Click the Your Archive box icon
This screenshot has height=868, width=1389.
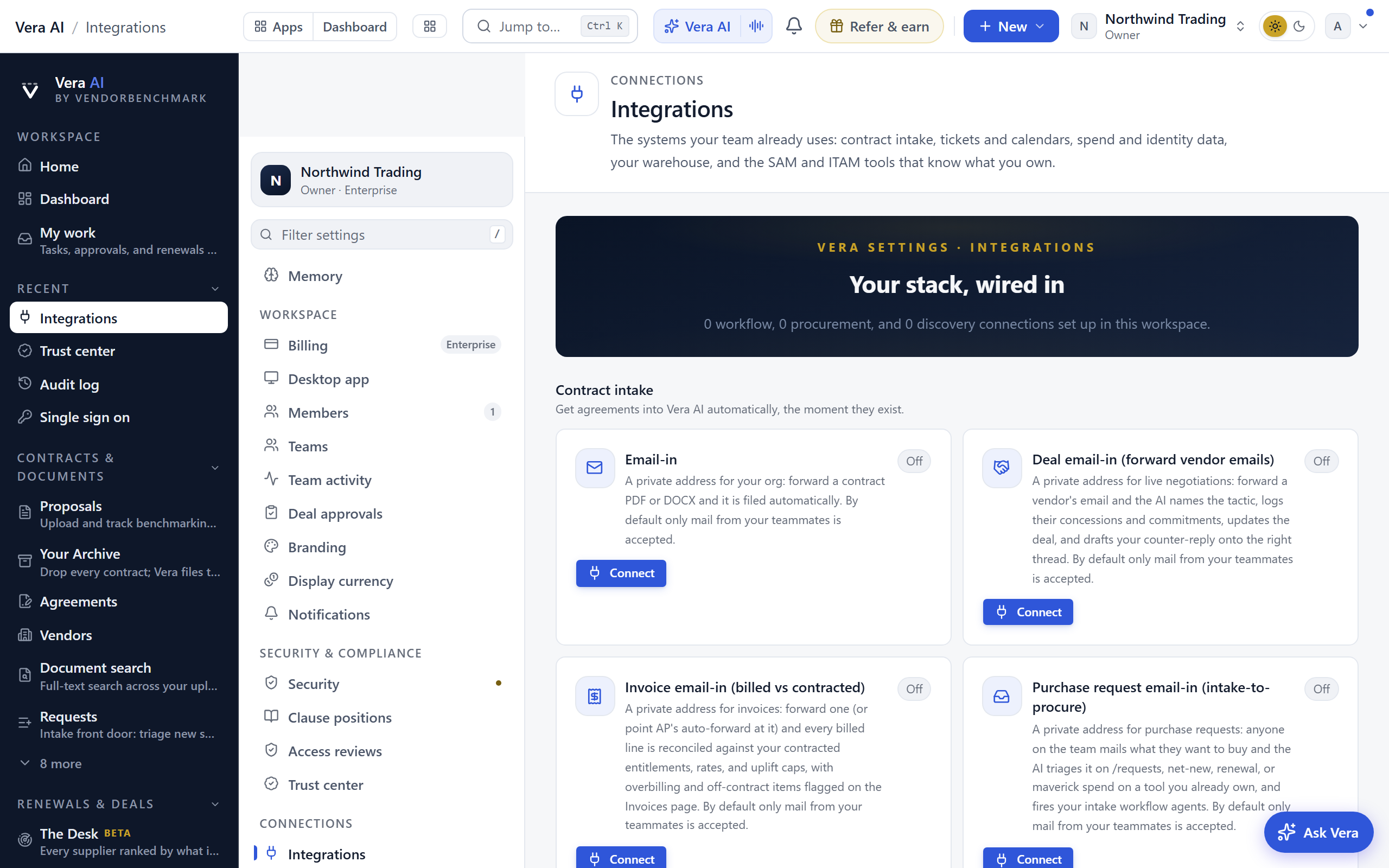(24, 561)
